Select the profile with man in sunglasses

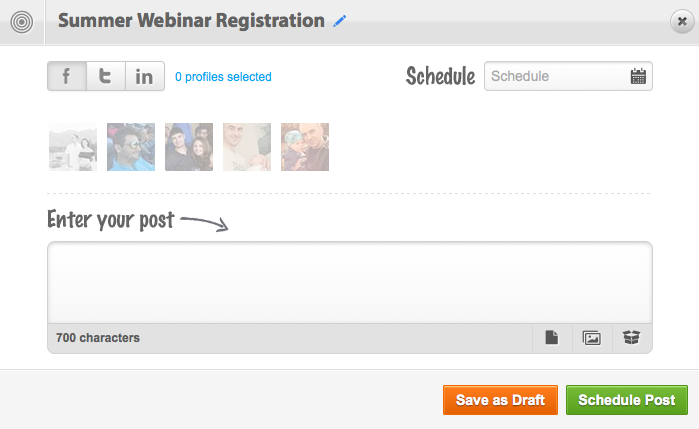coord(131,147)
